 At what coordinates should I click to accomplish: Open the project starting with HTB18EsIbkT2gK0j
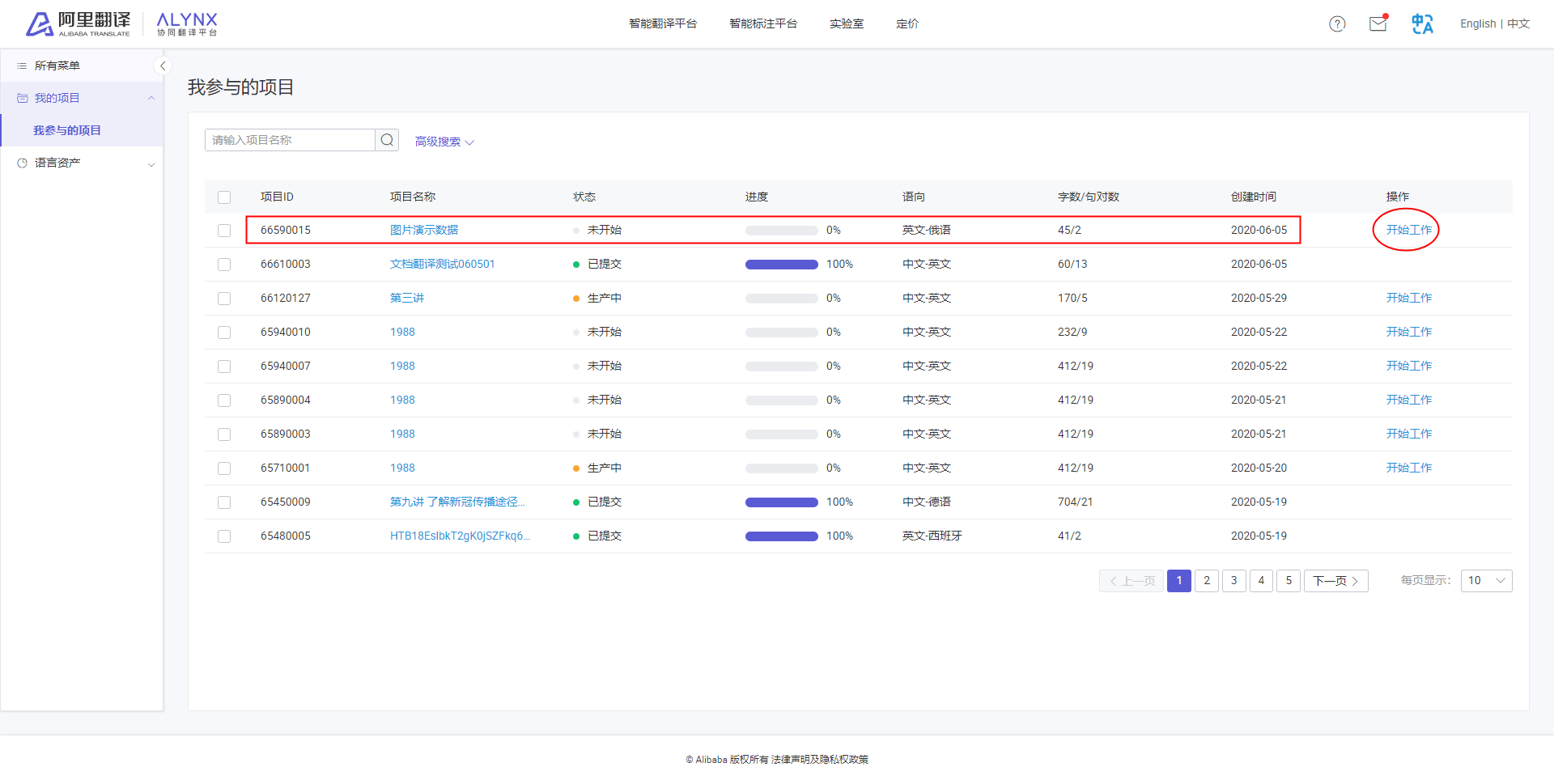(x=460, y=536)
